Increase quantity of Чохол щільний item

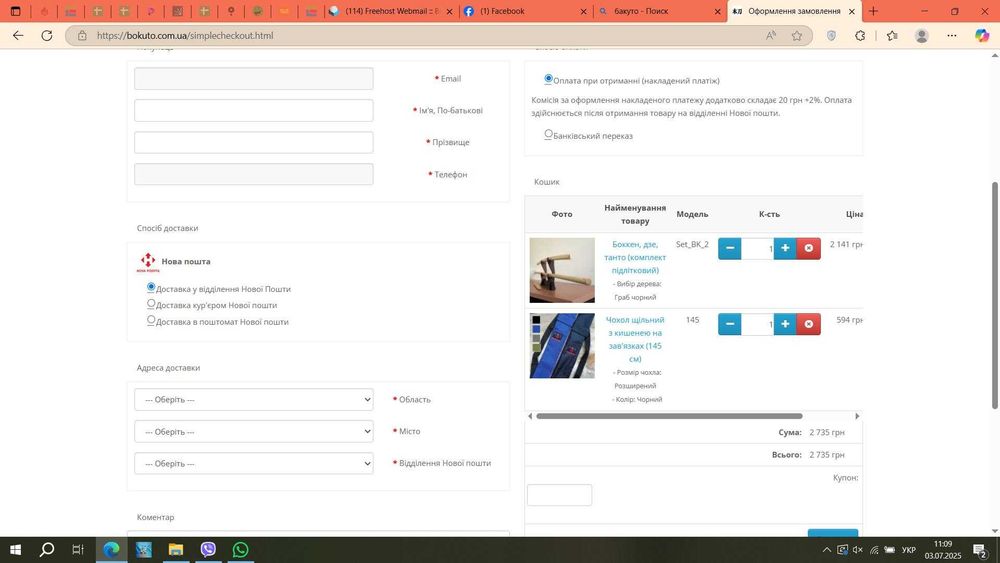pyautogui.click(x=785, y=324)
